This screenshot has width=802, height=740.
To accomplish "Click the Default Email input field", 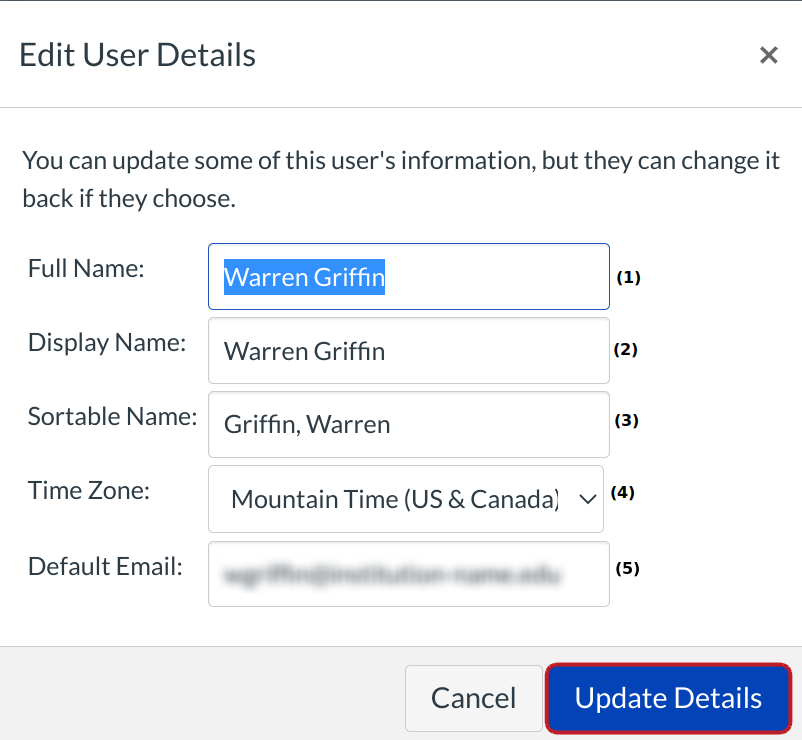I will [408, 574].
